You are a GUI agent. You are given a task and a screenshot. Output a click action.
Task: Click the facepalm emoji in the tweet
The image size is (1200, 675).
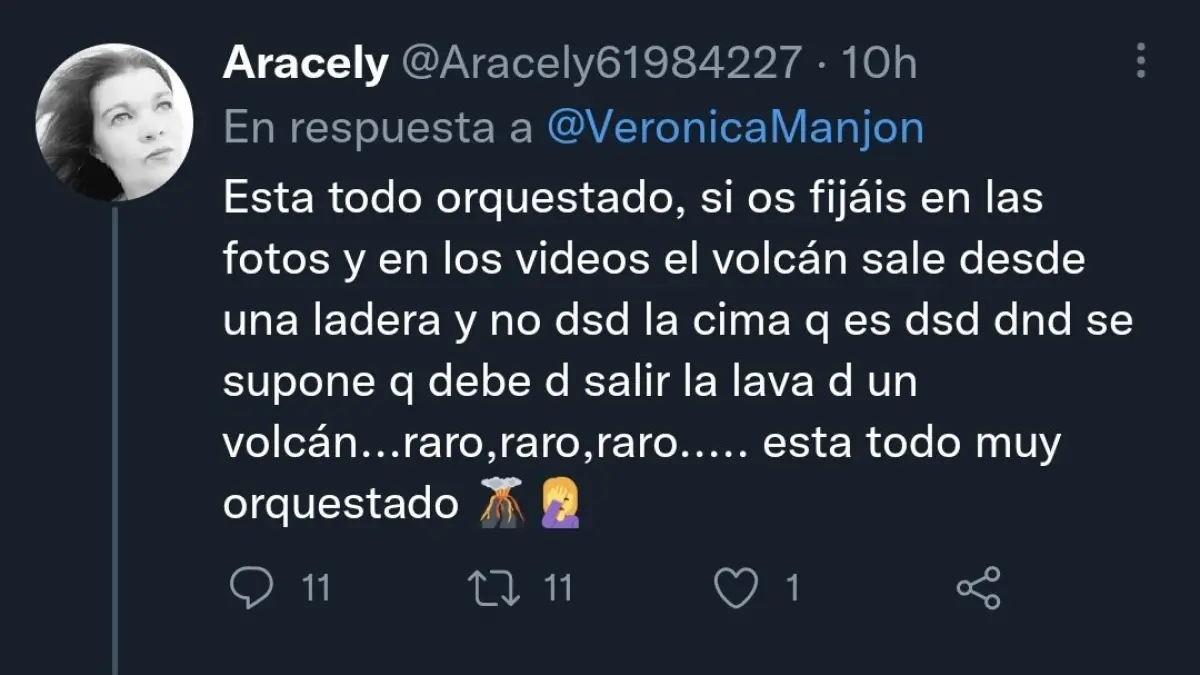point(561,503)
